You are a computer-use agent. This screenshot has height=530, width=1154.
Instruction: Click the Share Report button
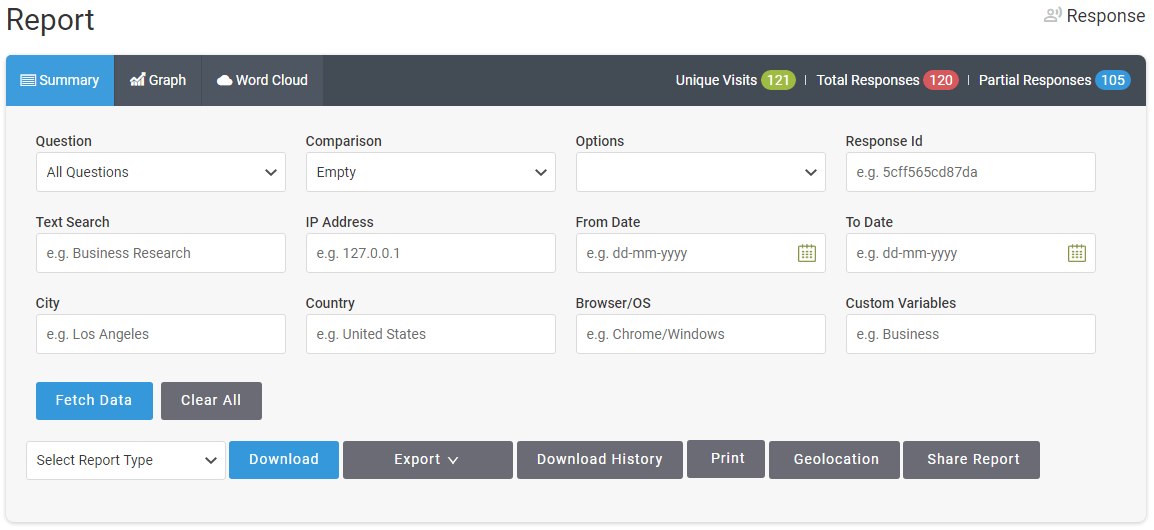971,460
